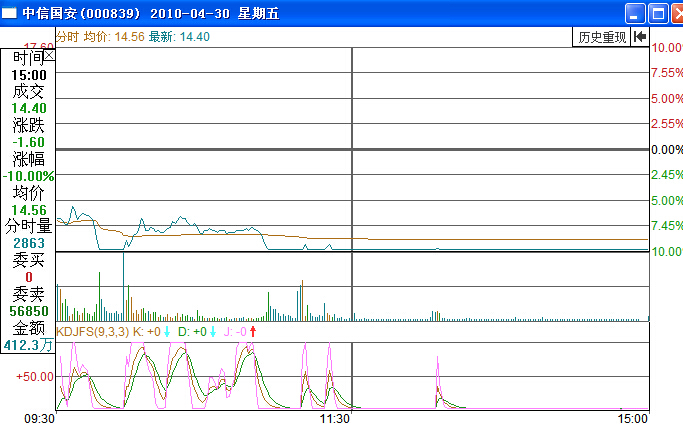Click the cyan down arrow beside D value

(213, 331)
